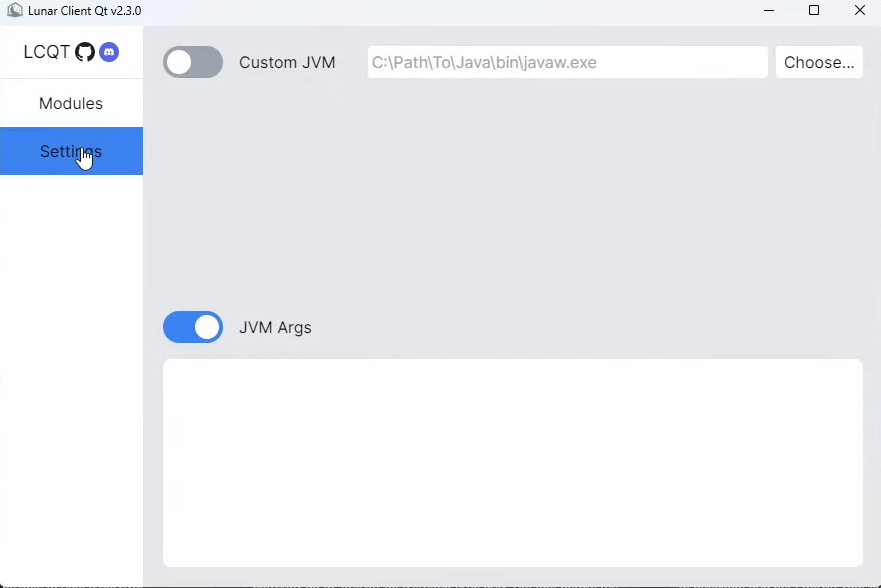Switch to the Modules tab
Screen dimensions: 881x588
coord(71,103)
